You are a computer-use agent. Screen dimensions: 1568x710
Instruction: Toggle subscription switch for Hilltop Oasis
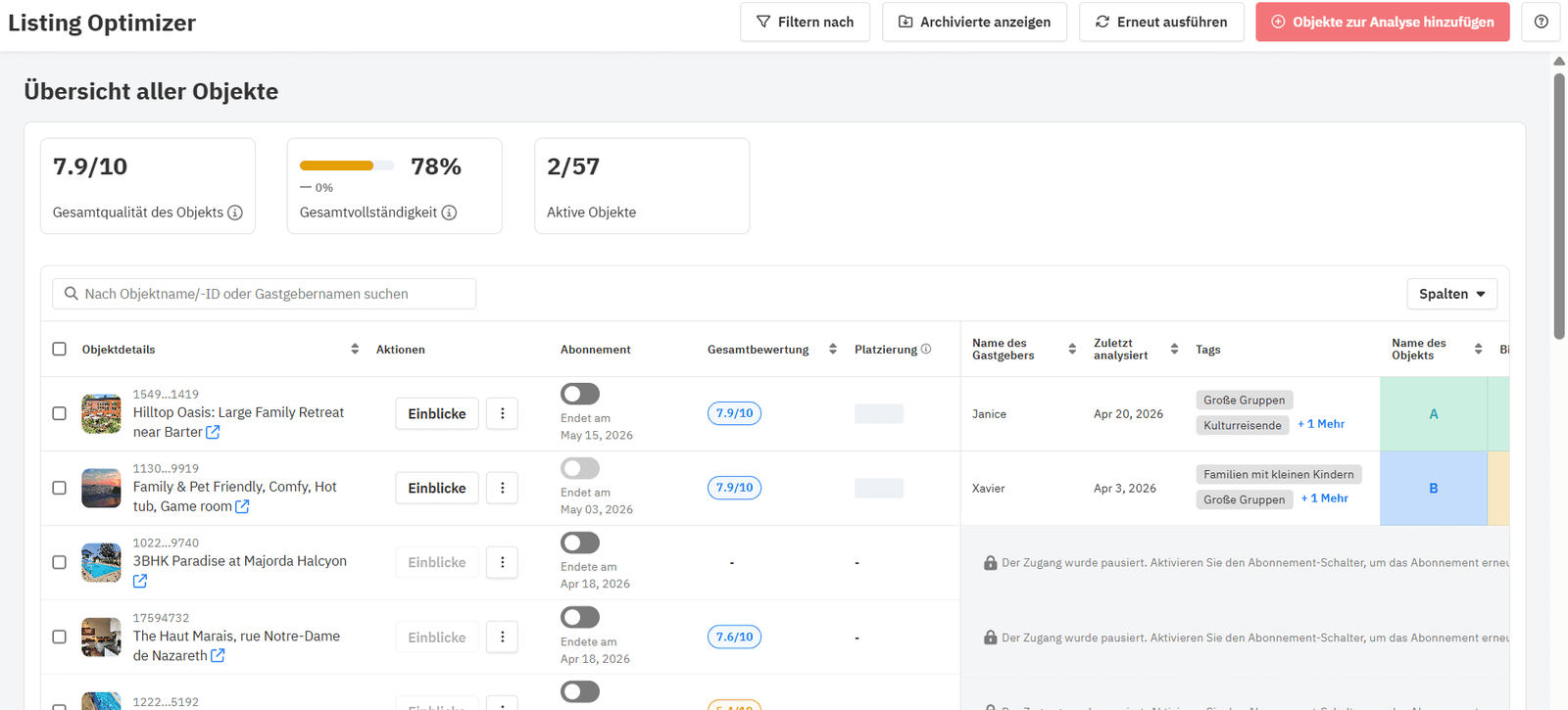coord(580,394)
